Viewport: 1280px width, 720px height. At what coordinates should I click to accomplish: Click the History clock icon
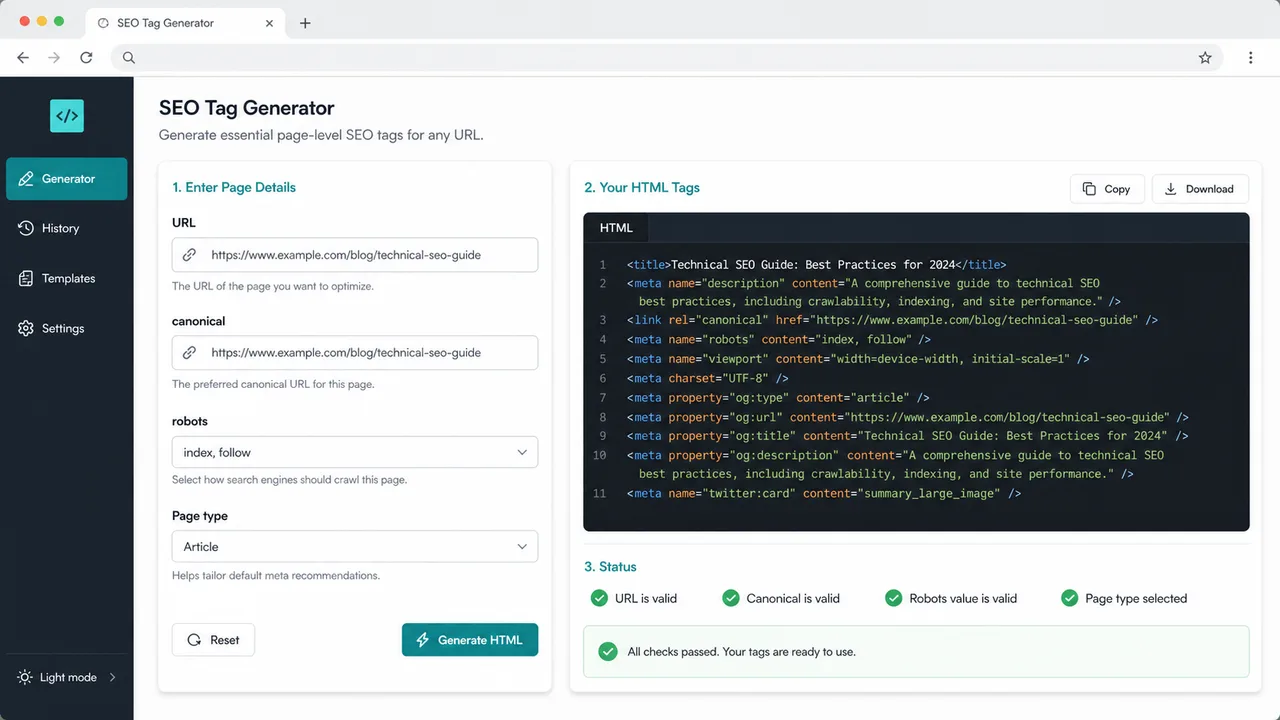tap(26, 228)
